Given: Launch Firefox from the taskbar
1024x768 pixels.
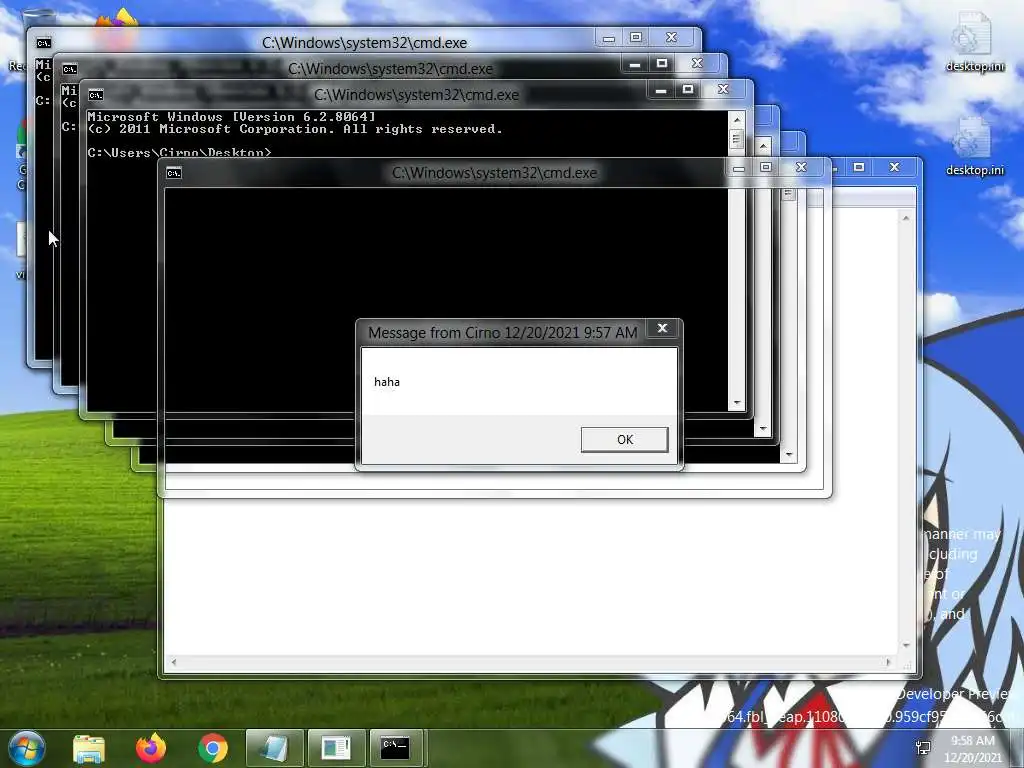Looking at the screenshot, I should (x=151, y=748).
